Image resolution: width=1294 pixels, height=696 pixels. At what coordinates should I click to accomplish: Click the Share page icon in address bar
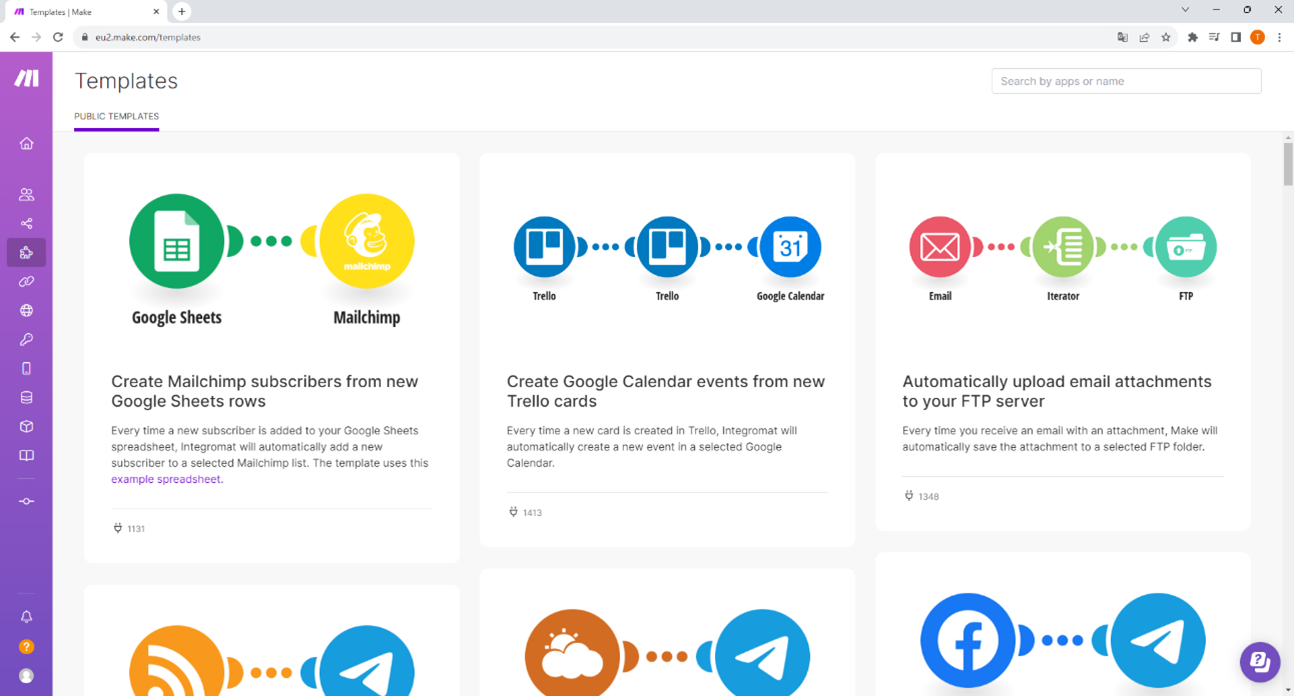click(x=1144, y=37)
